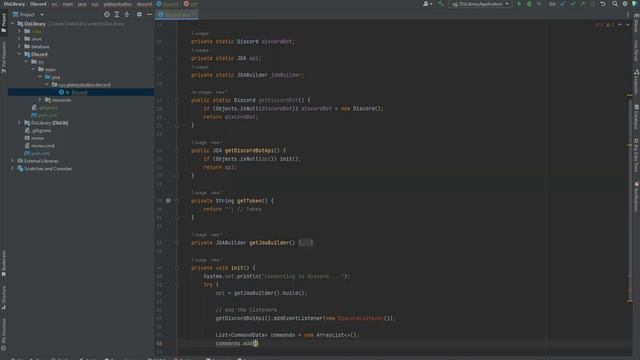Expand the database folder
This screenshot has height=360, width=640.
19,47
